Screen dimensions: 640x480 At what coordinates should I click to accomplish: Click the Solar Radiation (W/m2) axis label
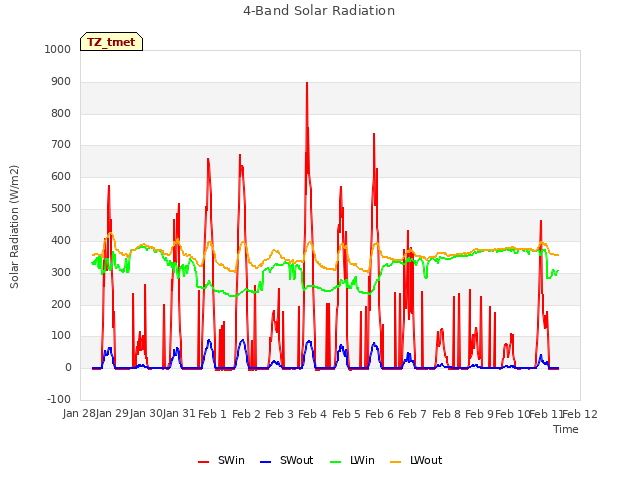tap(14, 227)
